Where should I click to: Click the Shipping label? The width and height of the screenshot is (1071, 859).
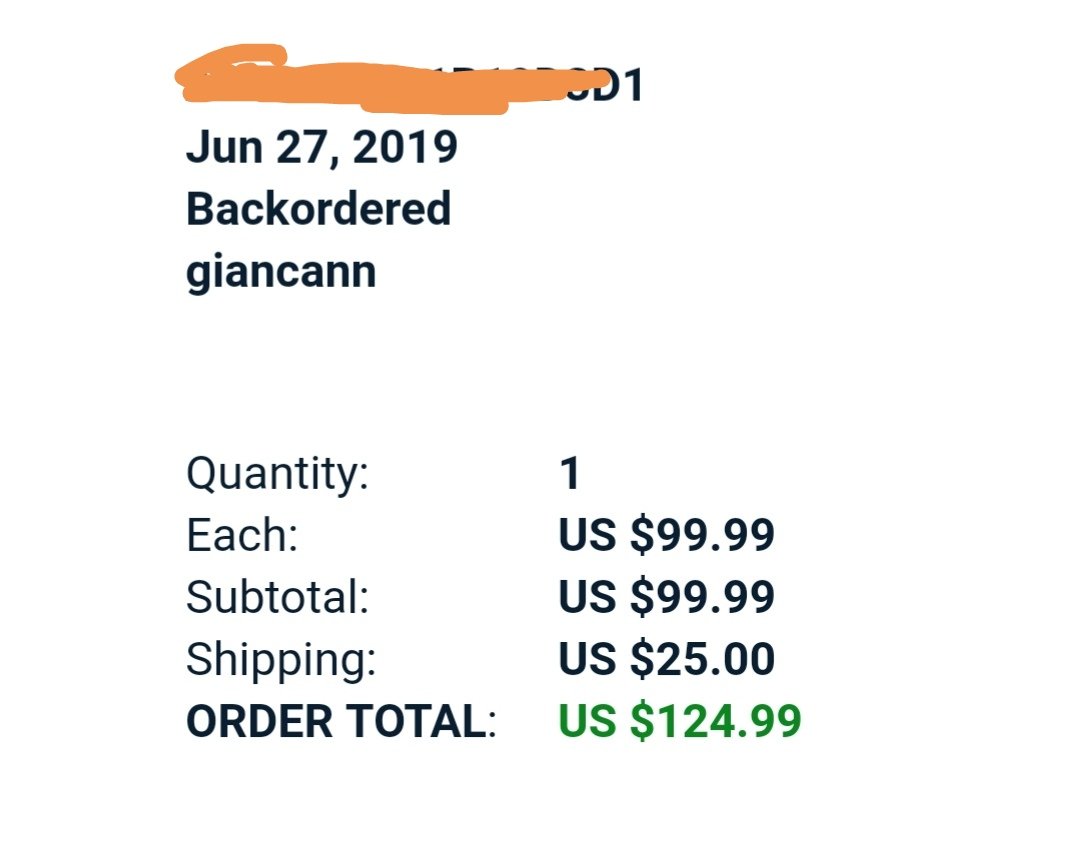281,660
